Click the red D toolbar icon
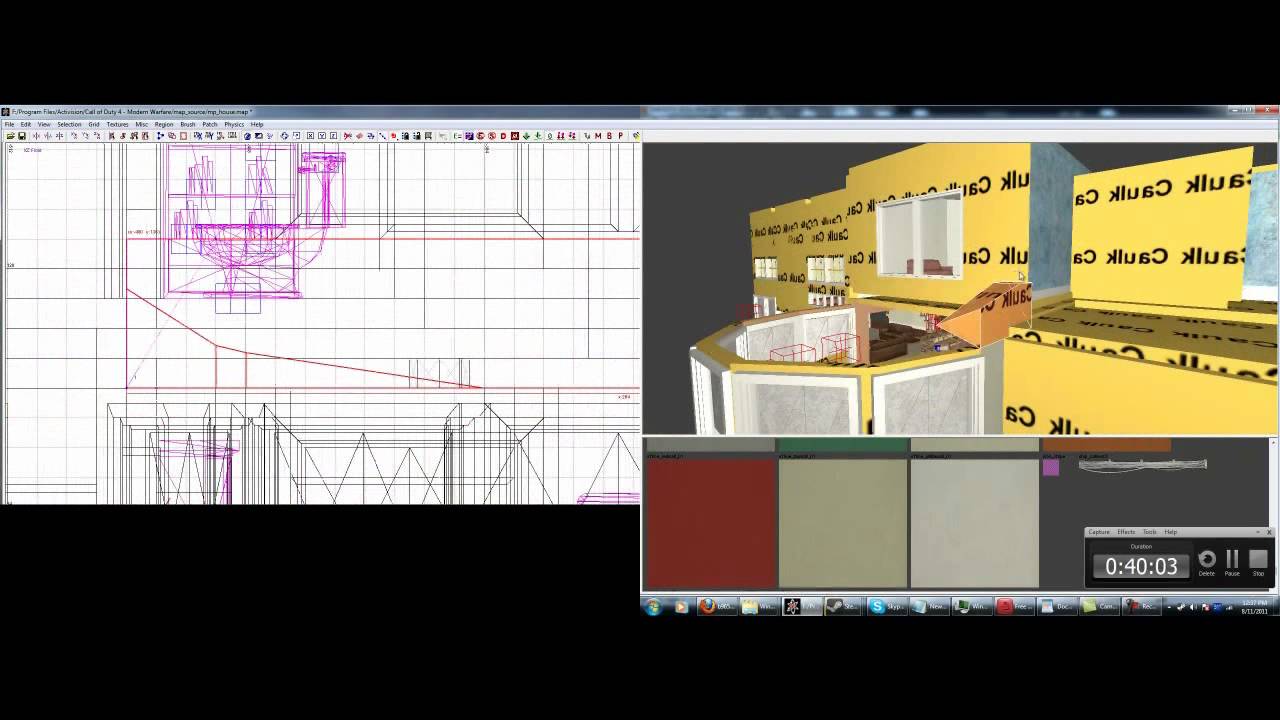 pos(504,136)
